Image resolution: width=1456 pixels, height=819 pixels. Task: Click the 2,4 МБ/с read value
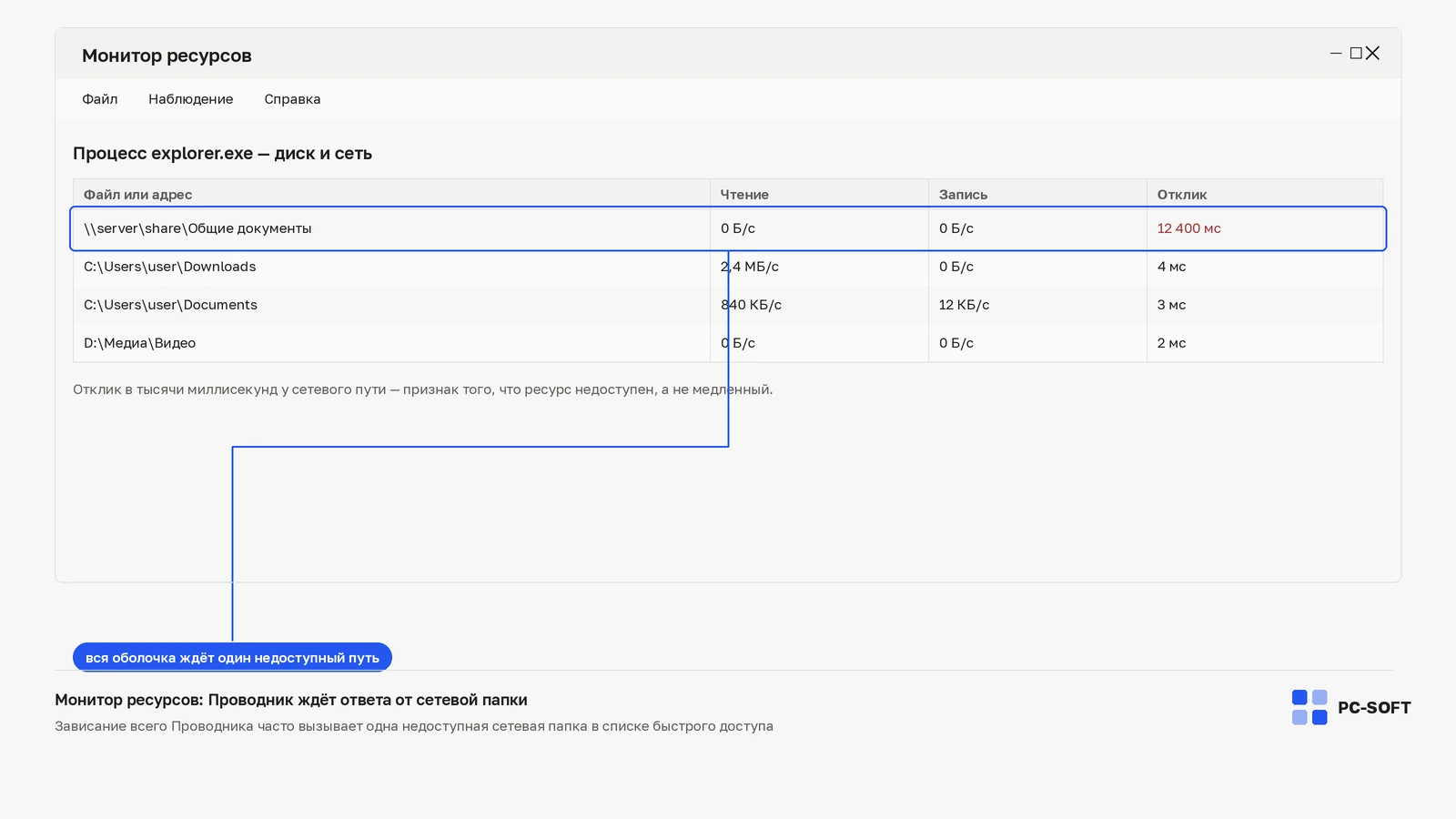tap(750, 267)
